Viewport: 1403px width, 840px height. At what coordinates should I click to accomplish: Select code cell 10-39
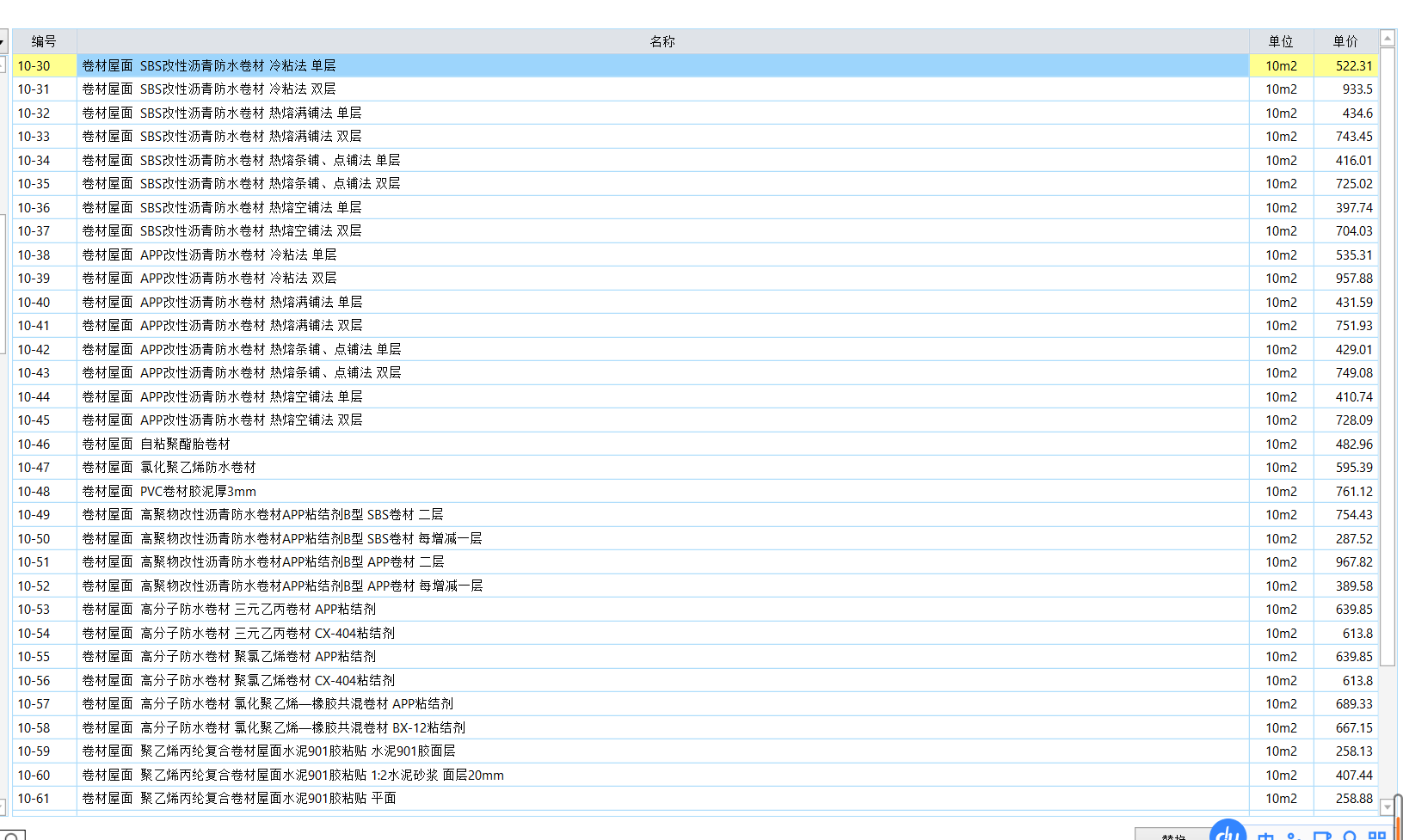click(45, 279)
